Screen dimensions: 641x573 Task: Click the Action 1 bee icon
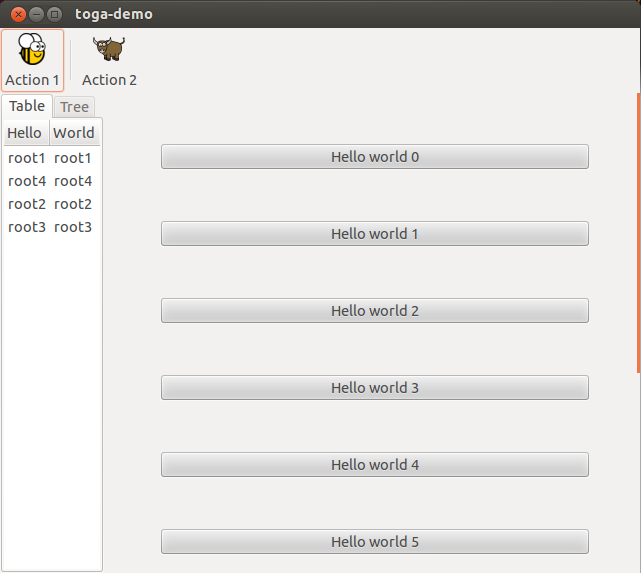click(x=32, y=49)
